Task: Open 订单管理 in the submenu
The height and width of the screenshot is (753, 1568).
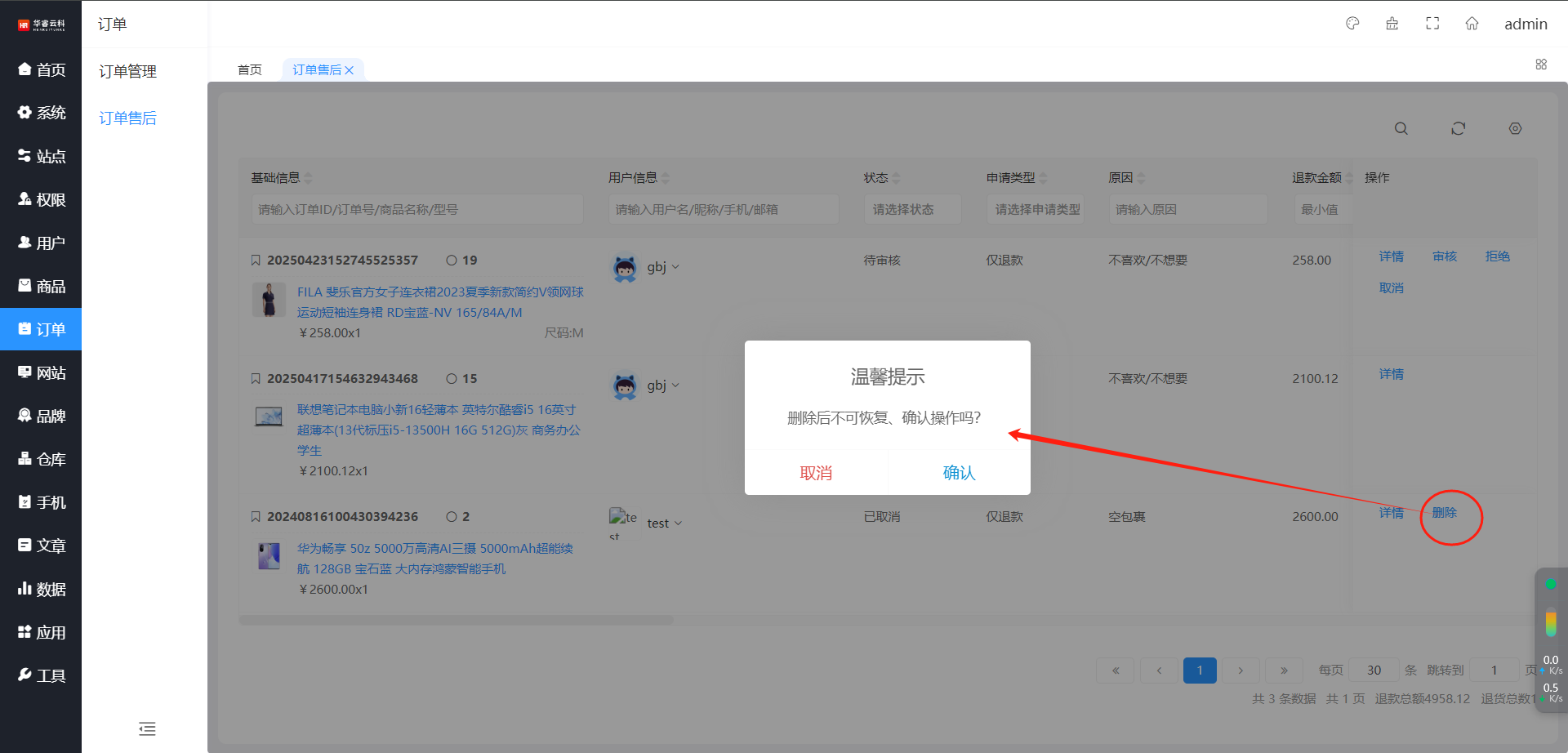Action: point(128,72)
